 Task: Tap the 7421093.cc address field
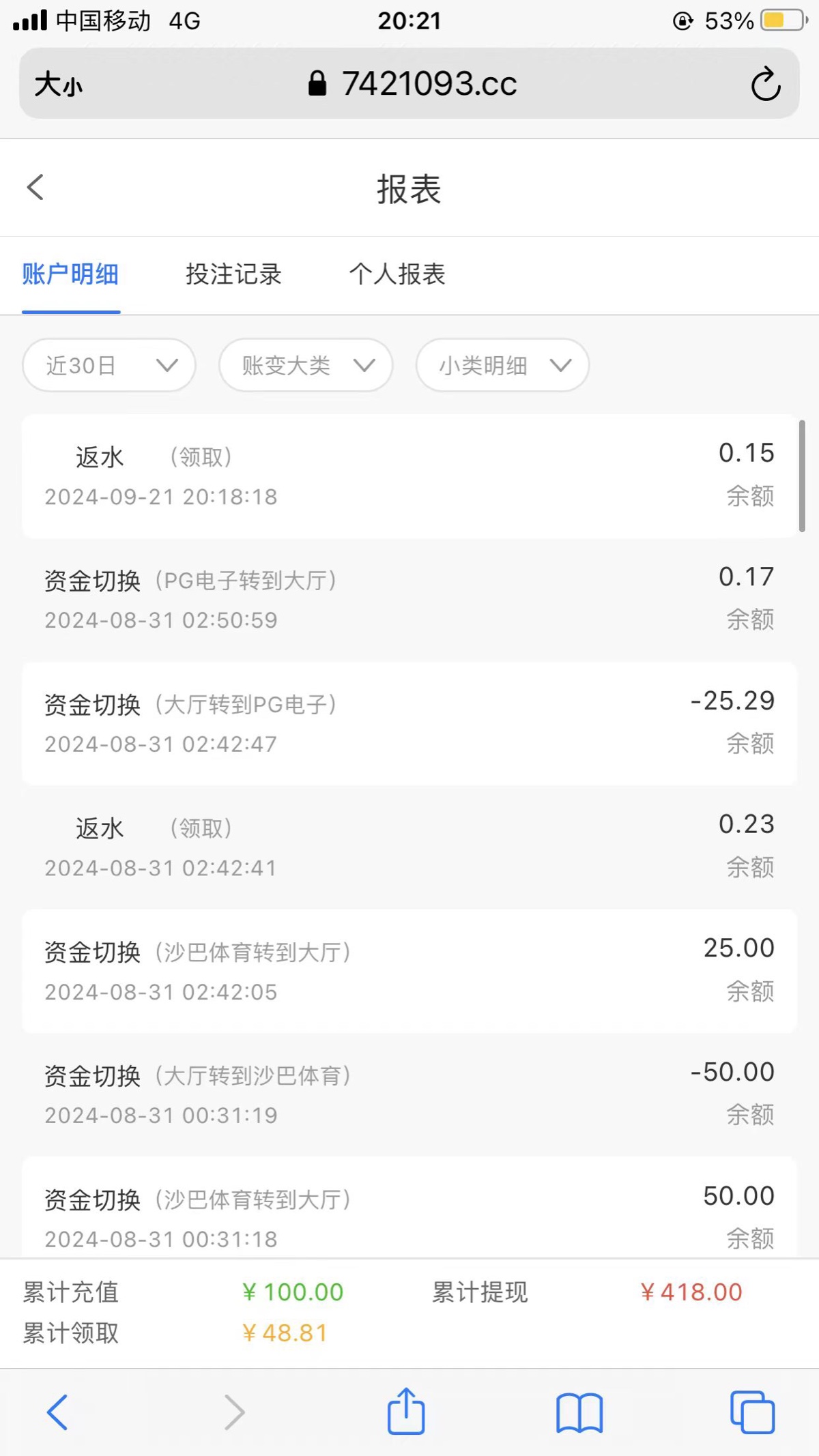(429, 84)
